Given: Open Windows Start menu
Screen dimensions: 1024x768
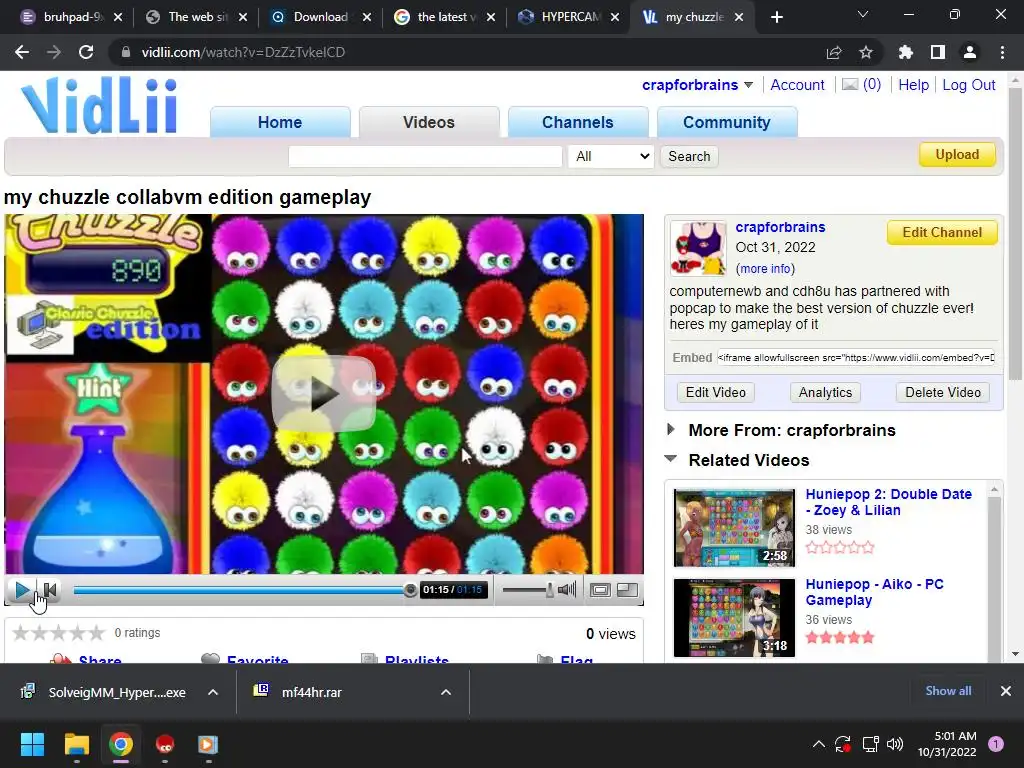Looking at the screenshot, I should coord(32,744).
